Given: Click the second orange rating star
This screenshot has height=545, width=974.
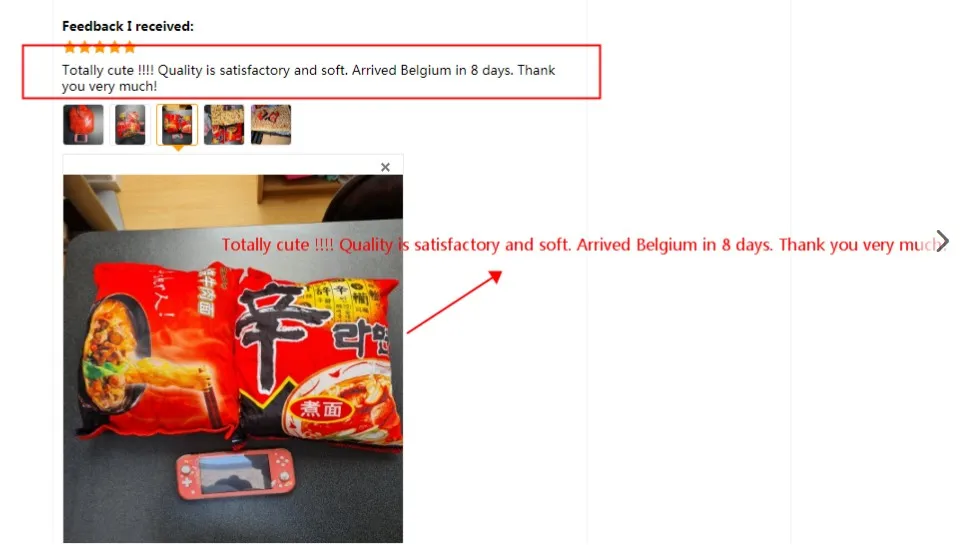Looking at the screenshot, I should pyautogui.click(x=84, y=47).
